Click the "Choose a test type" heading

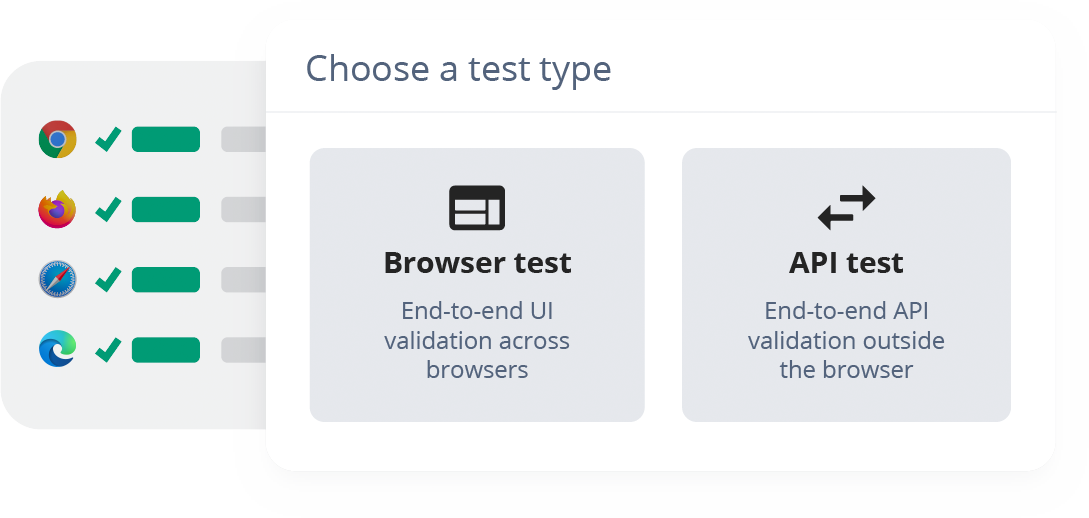458,69
